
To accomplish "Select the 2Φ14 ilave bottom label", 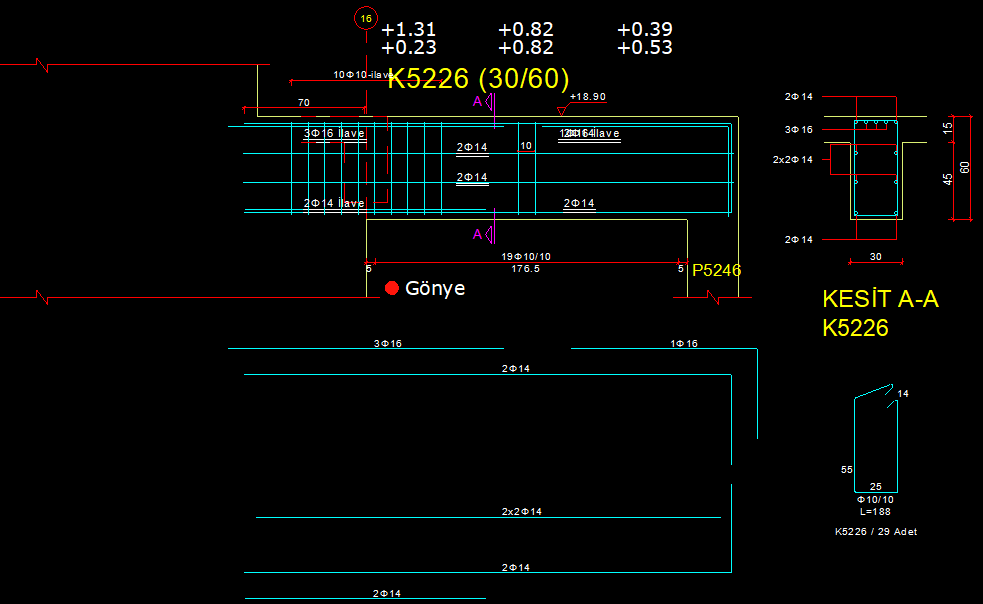I will click(x=334, y=203).
